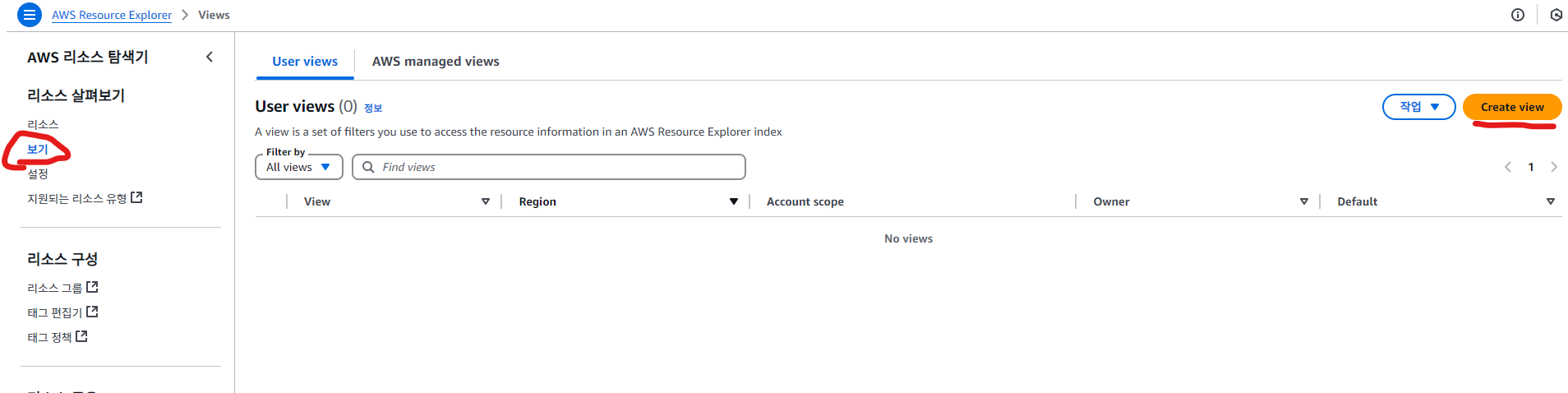Screen dimensions: 1568x393
Task: Open AWS Resource Explorer breadcrumb link
Action: click(112, 15)
